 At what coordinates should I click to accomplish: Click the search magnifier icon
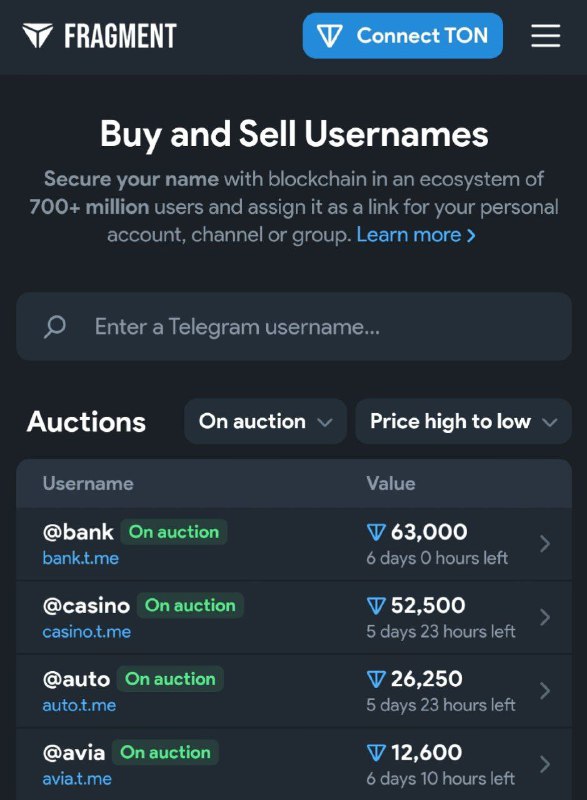coord(55,327)
